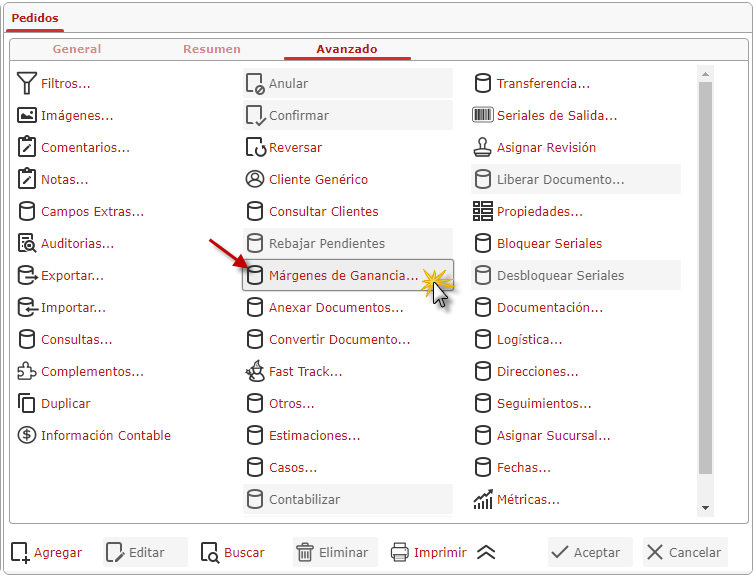Click the Importar database arrow icon
Screen dimensions: 756x577
click(27, 307)
